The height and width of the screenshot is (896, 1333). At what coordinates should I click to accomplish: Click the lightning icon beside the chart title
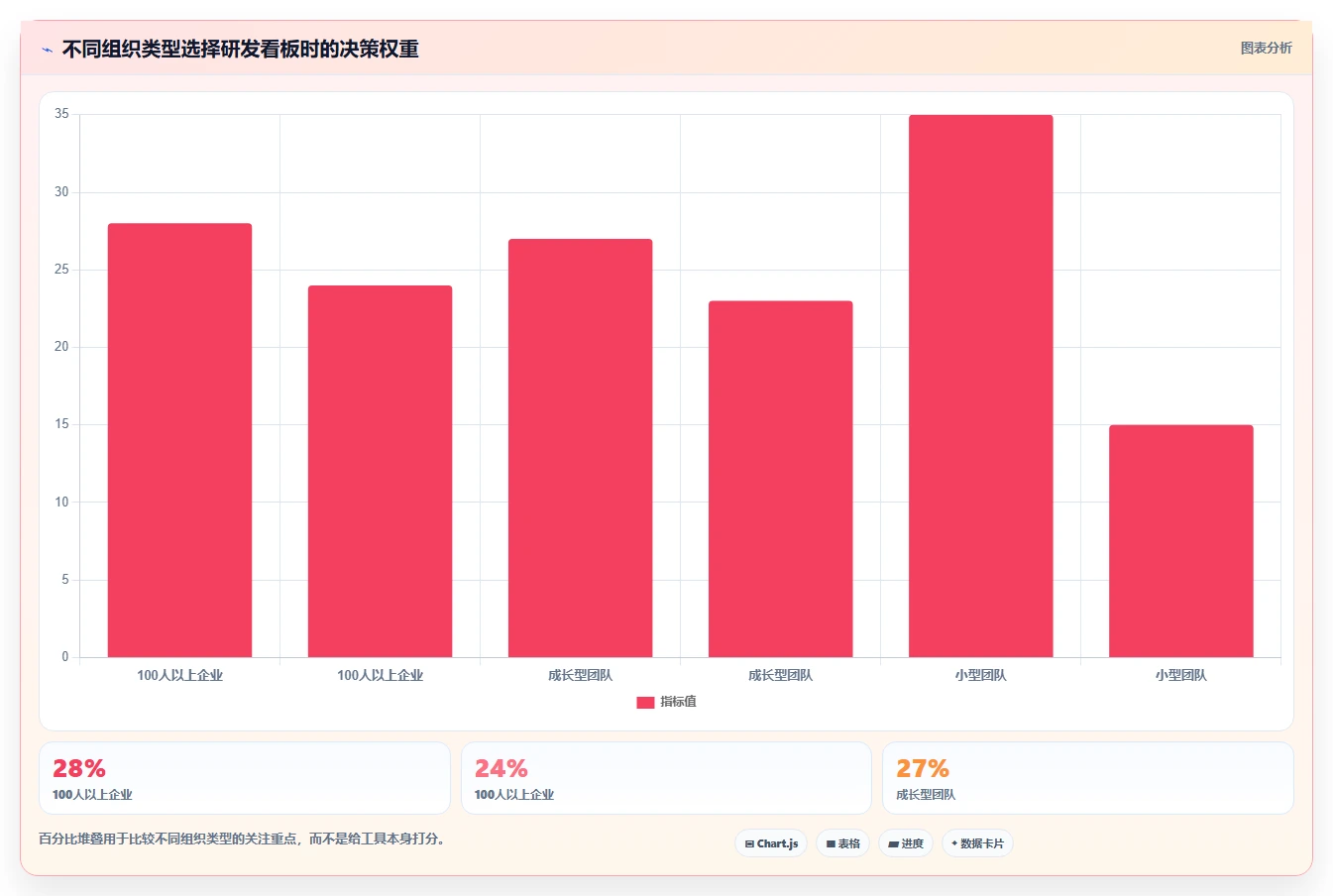click(x=47, y=50)
